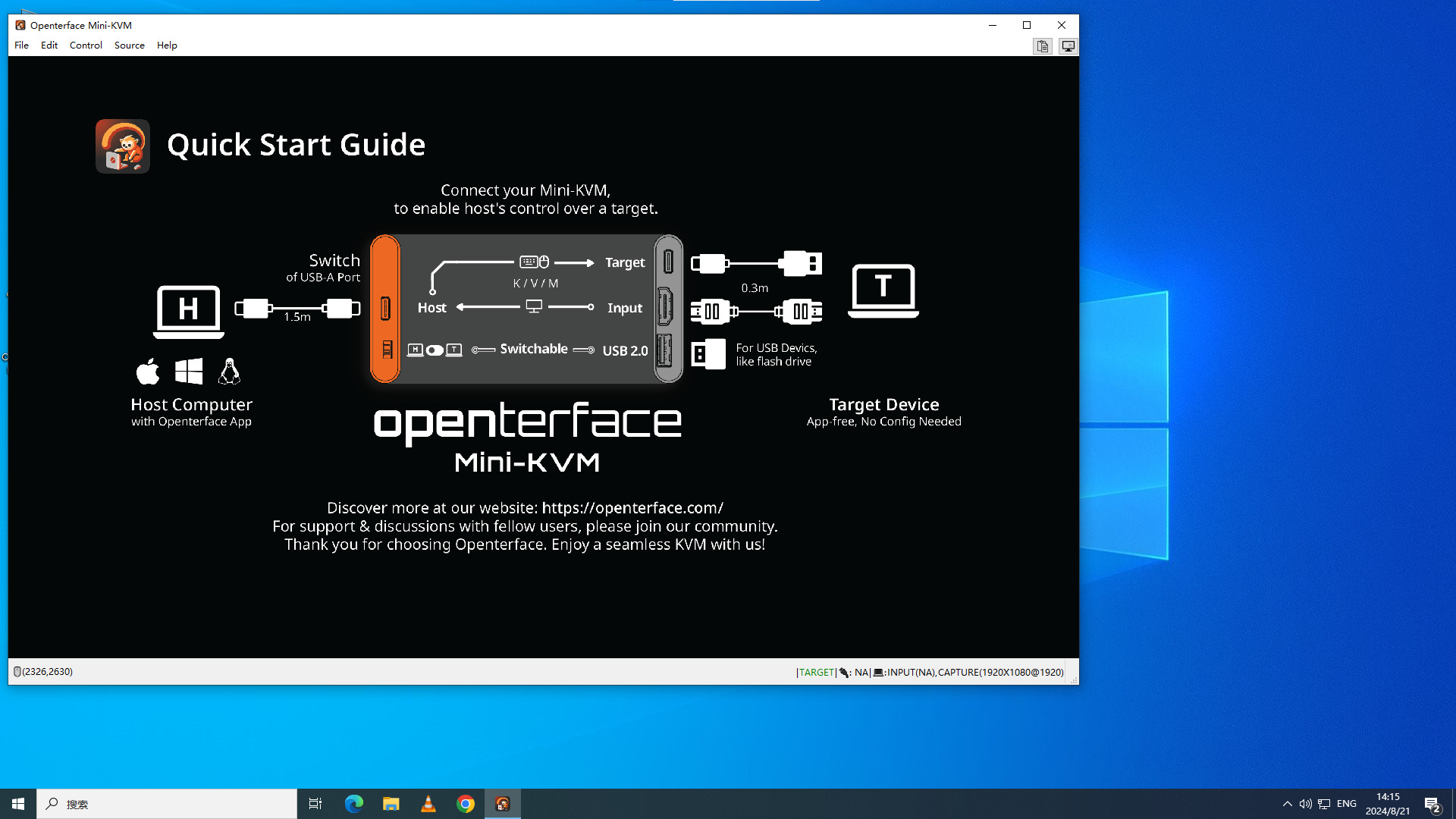This screenshot has height=819, width=1456.
Task: Click the monitor screen toolbar icon
Action: (x=1068, y=46)
